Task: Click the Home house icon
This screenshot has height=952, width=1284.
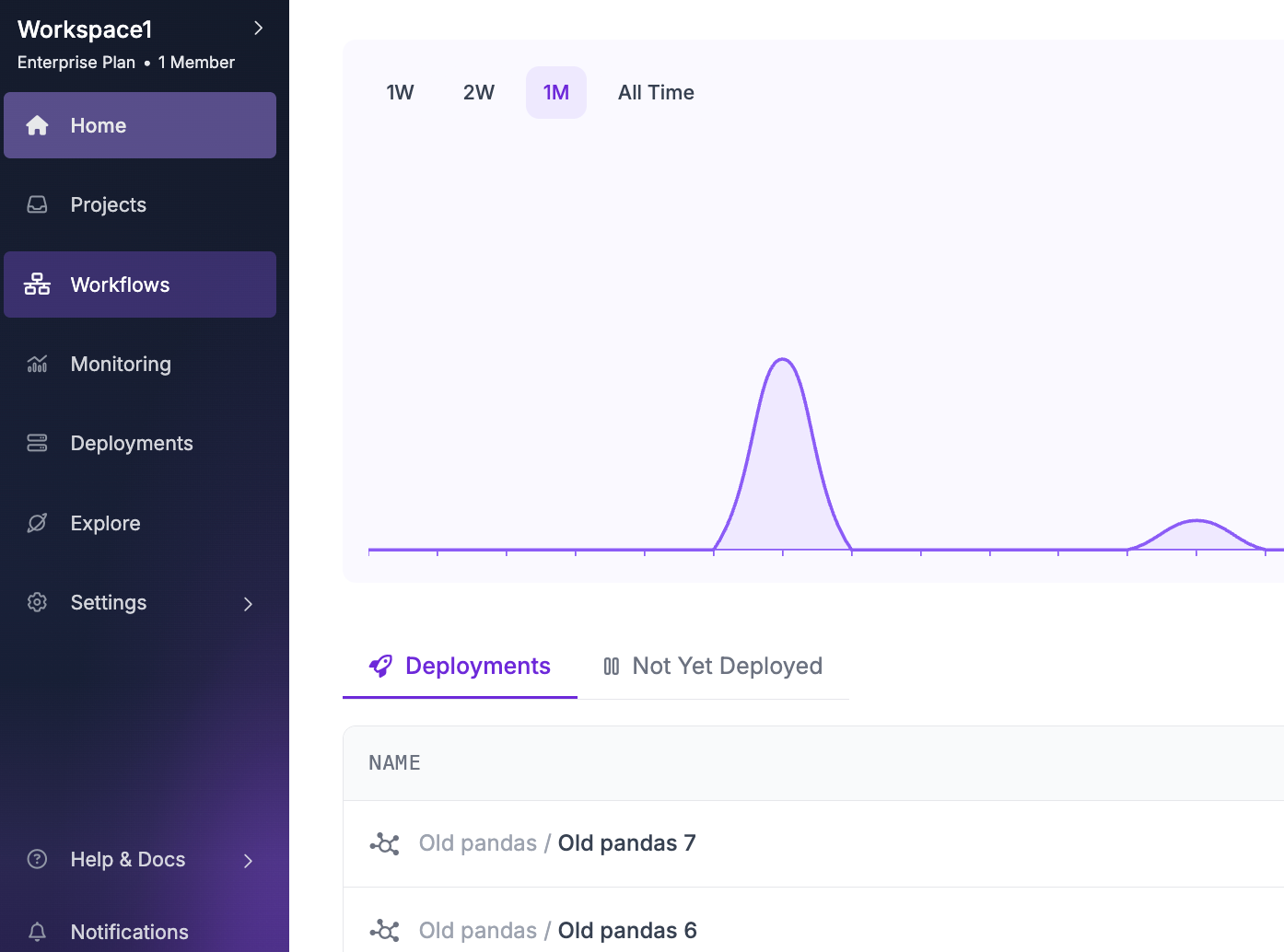Action: point(37,125)
